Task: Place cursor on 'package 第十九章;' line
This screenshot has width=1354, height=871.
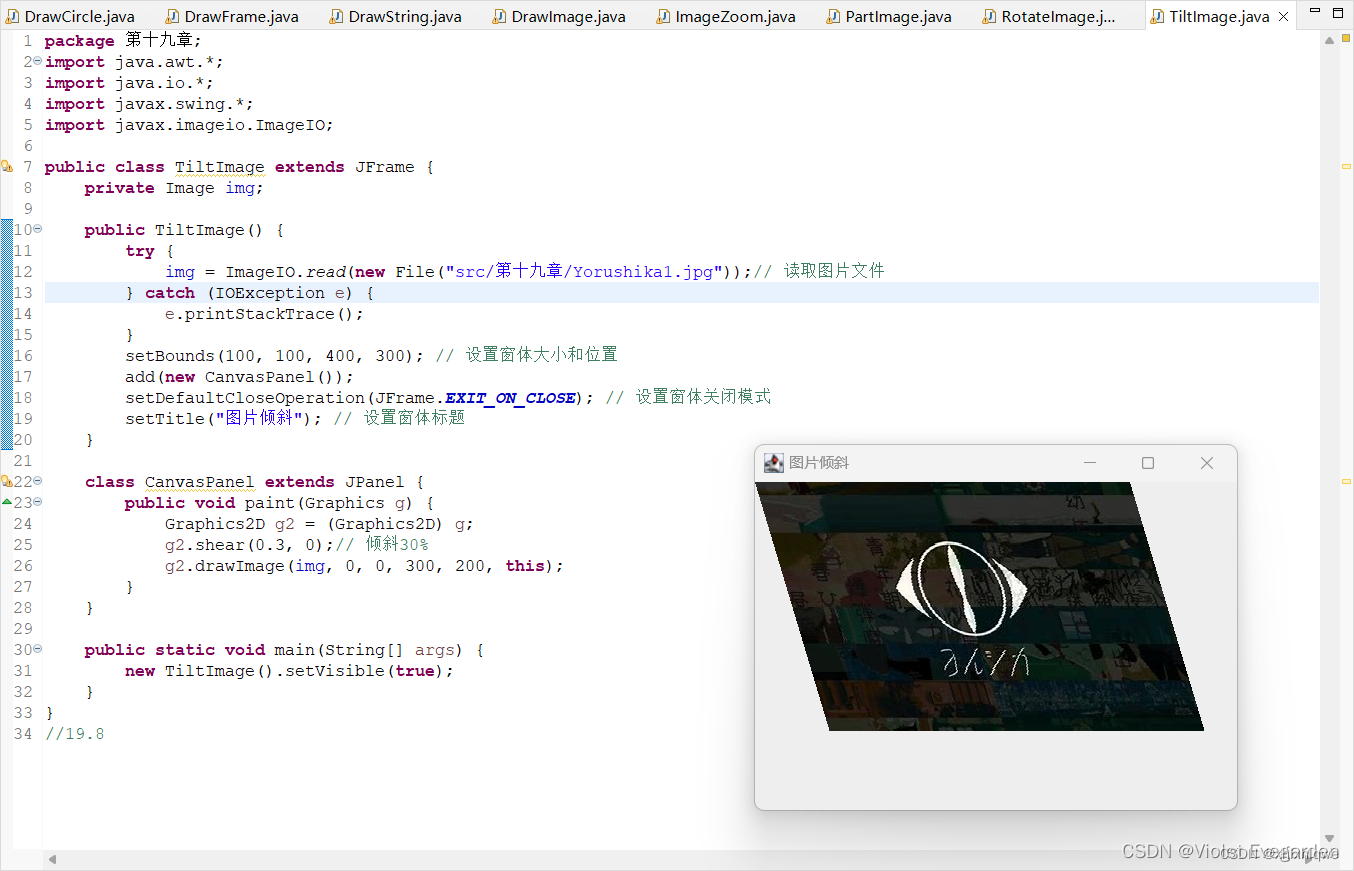Action: pyautogui.click(x=123, y=41)
